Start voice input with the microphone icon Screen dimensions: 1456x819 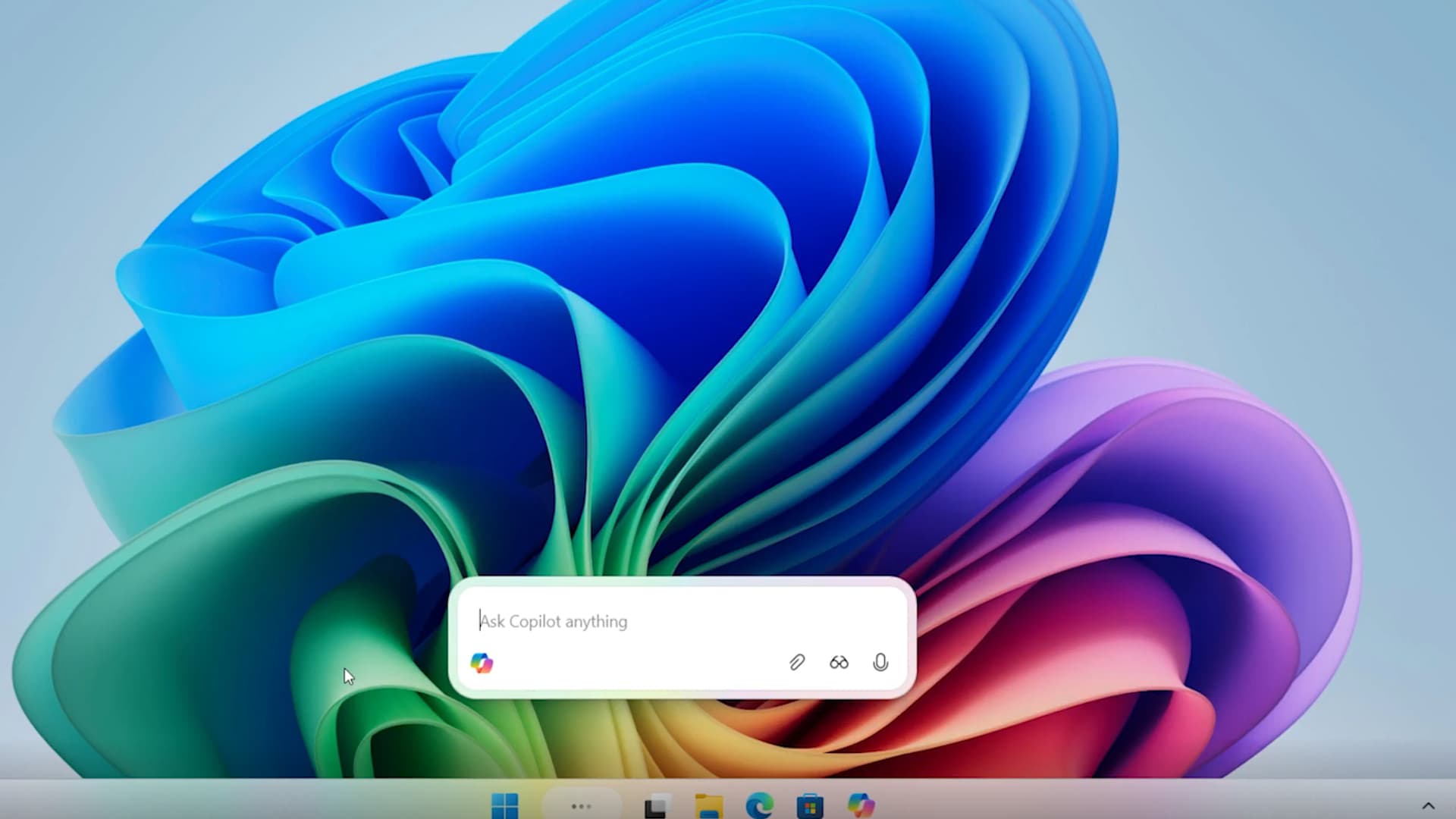click(880, 663)
